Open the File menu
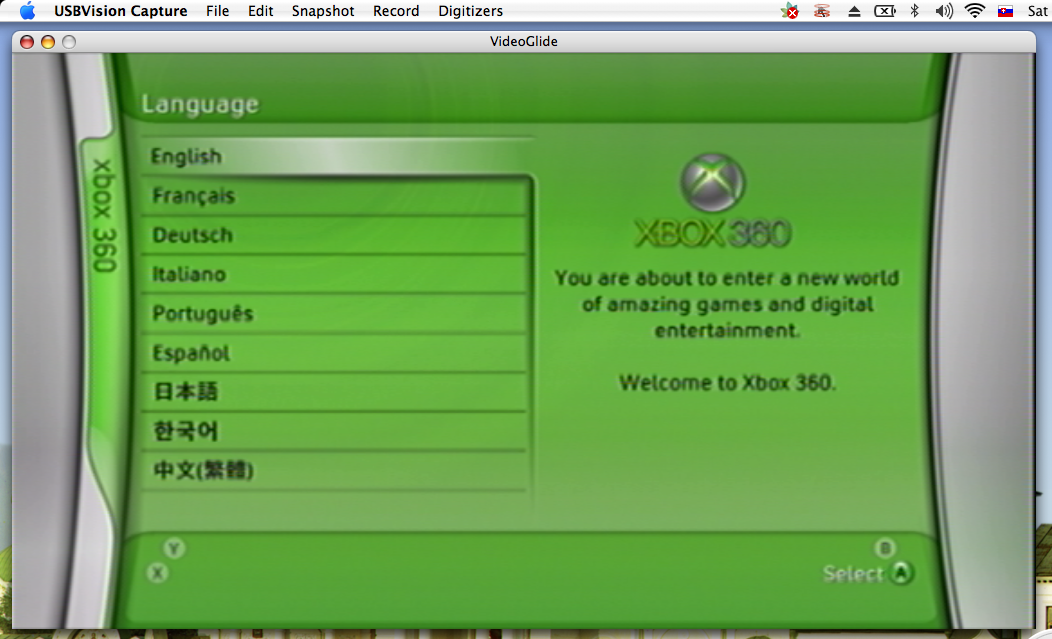The image size is (1052, 639). (x=217, y=11)
